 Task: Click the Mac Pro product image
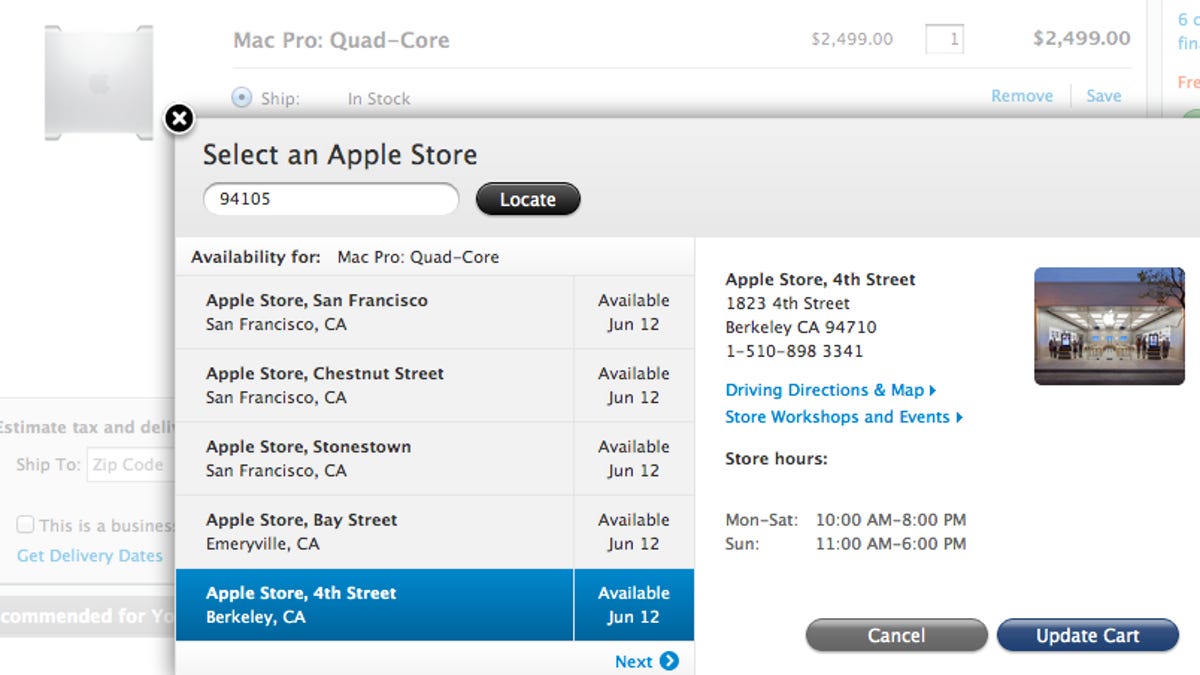click(x=98, y=82)
